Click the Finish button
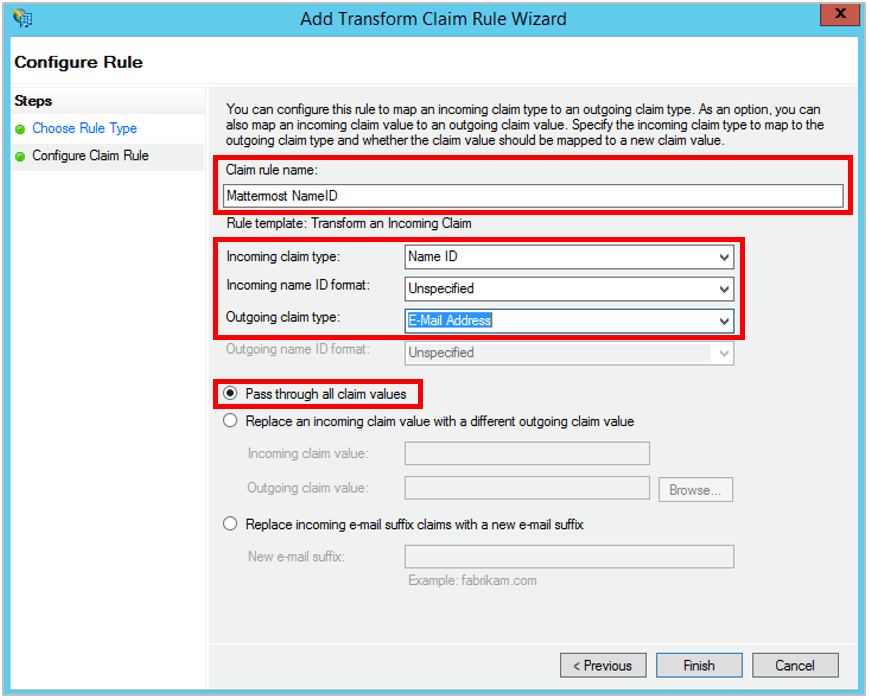This screenshot has width=870, height=700. point(698,665)
